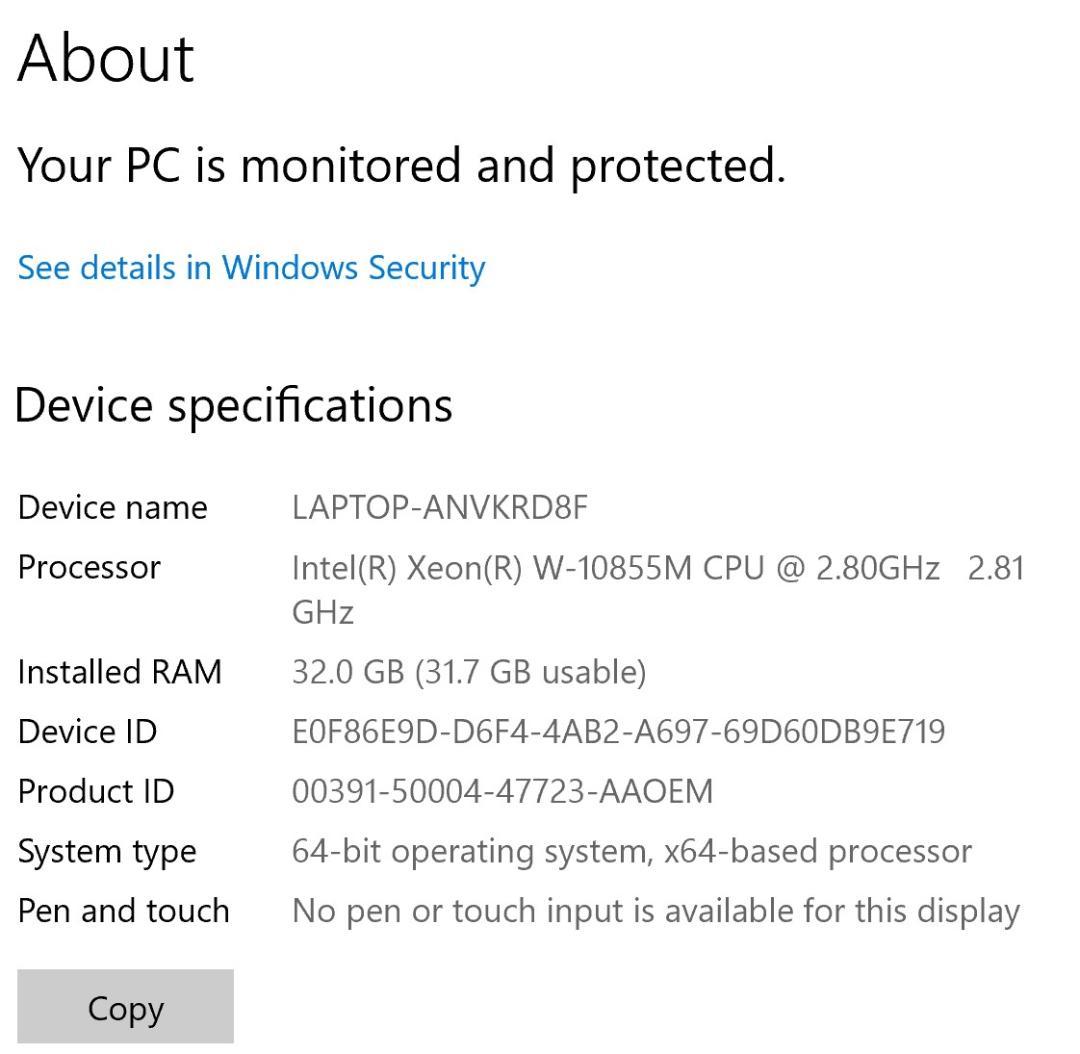Screen dimensions: 1080x1054
Task: Click the Product ID row label
Action: (x=97, y=791)
